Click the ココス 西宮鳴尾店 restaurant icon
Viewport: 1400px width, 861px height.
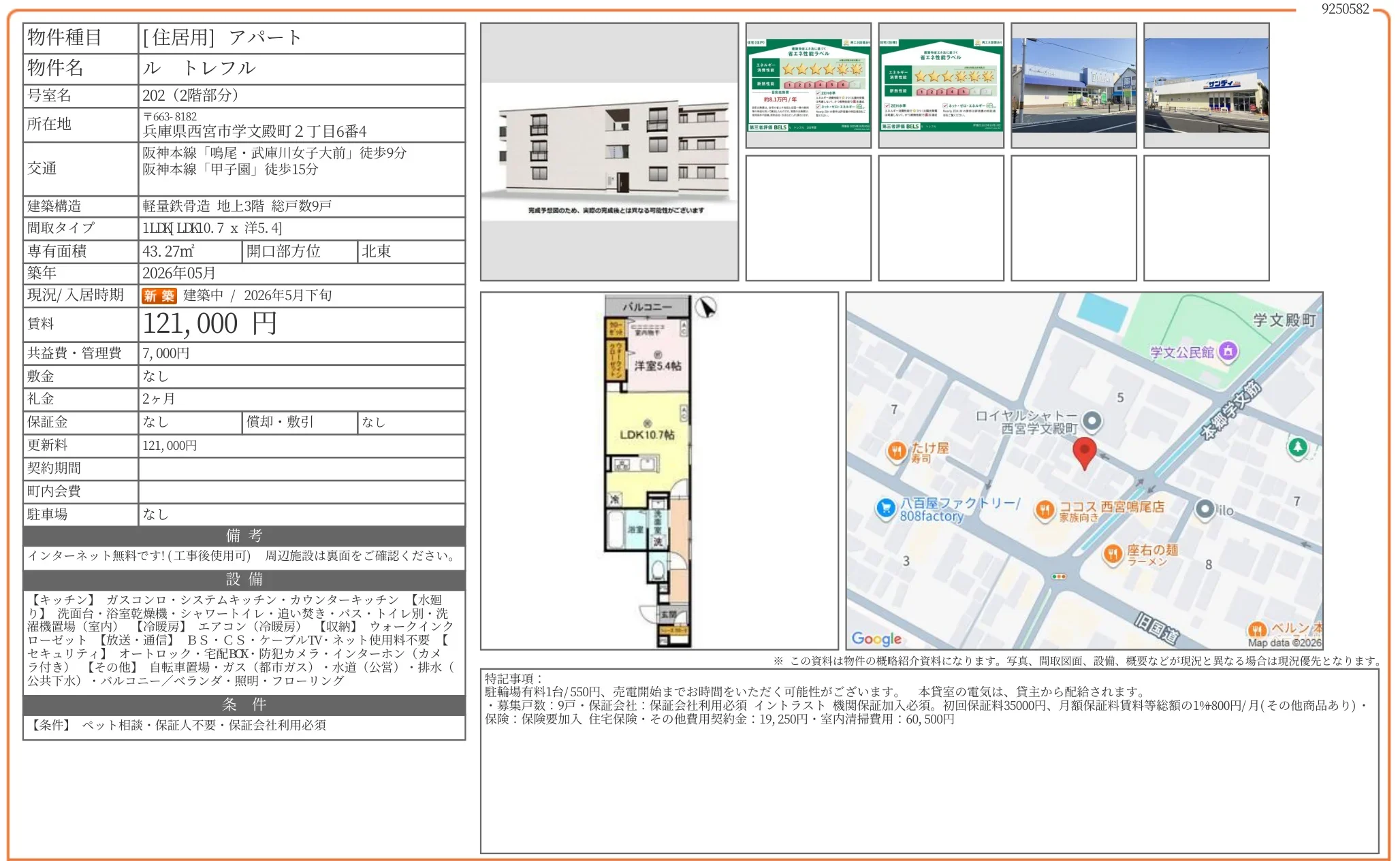1044,510
